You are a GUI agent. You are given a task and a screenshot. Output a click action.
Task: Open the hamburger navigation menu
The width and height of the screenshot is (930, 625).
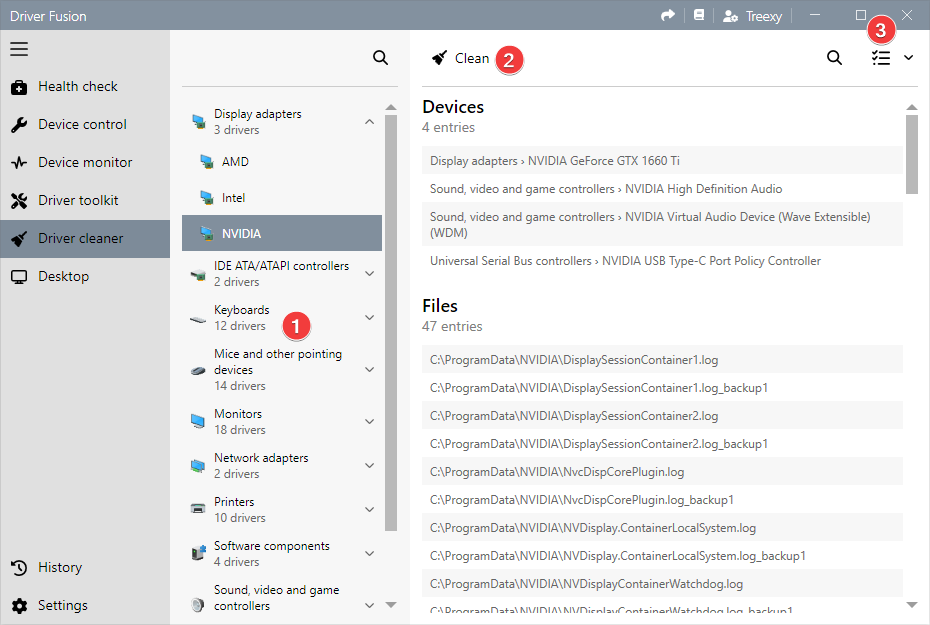(x=19, y=49)
